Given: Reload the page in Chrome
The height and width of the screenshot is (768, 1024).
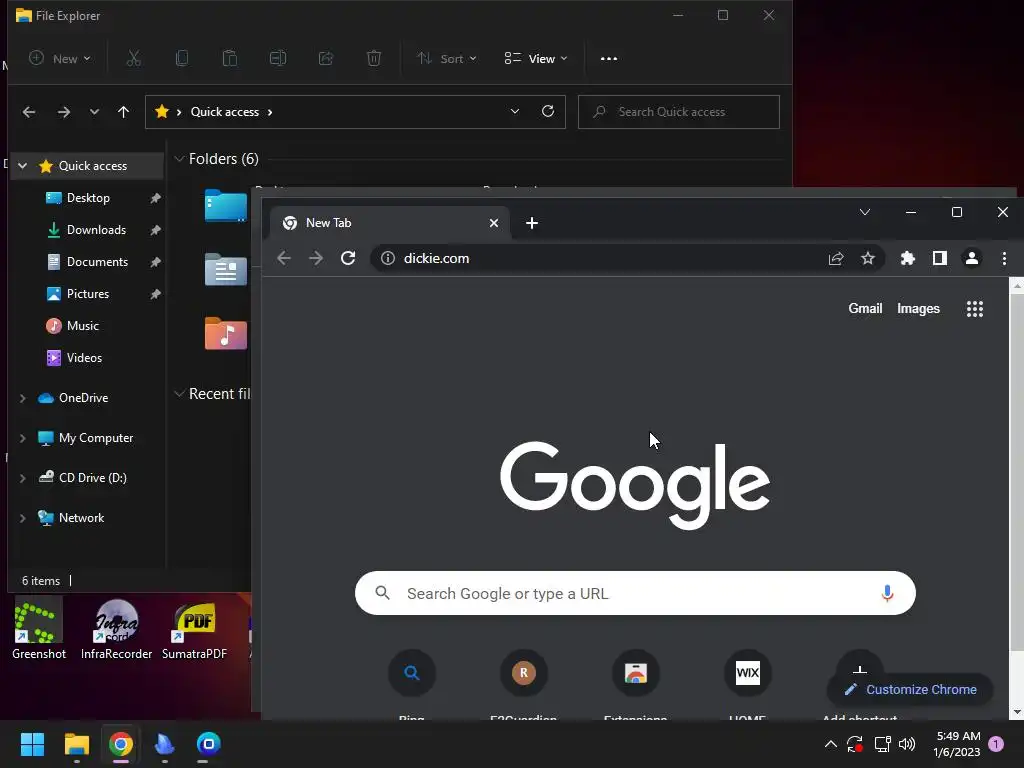Looking at the screenshot, I should 348,258.
